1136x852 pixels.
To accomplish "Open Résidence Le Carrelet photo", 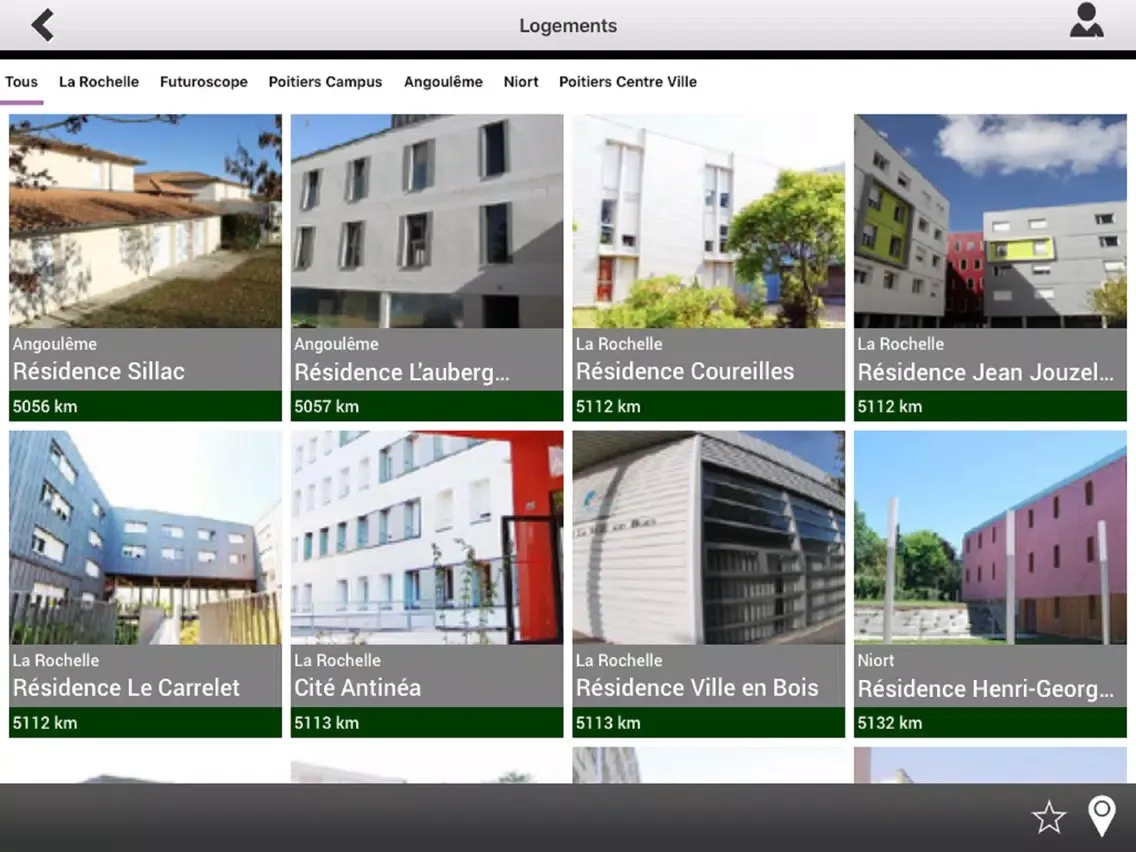I will [145, 538].
